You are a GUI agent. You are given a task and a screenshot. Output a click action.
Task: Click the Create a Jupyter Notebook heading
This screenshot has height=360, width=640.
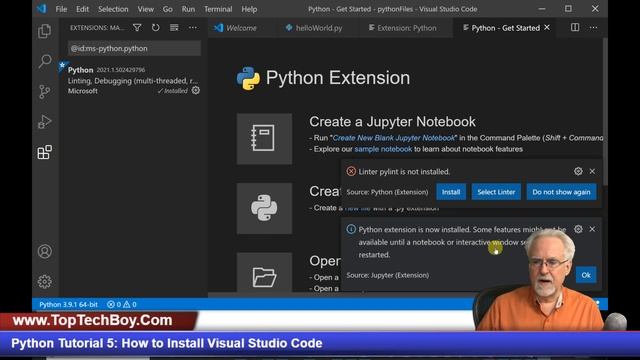pos(392,121)
